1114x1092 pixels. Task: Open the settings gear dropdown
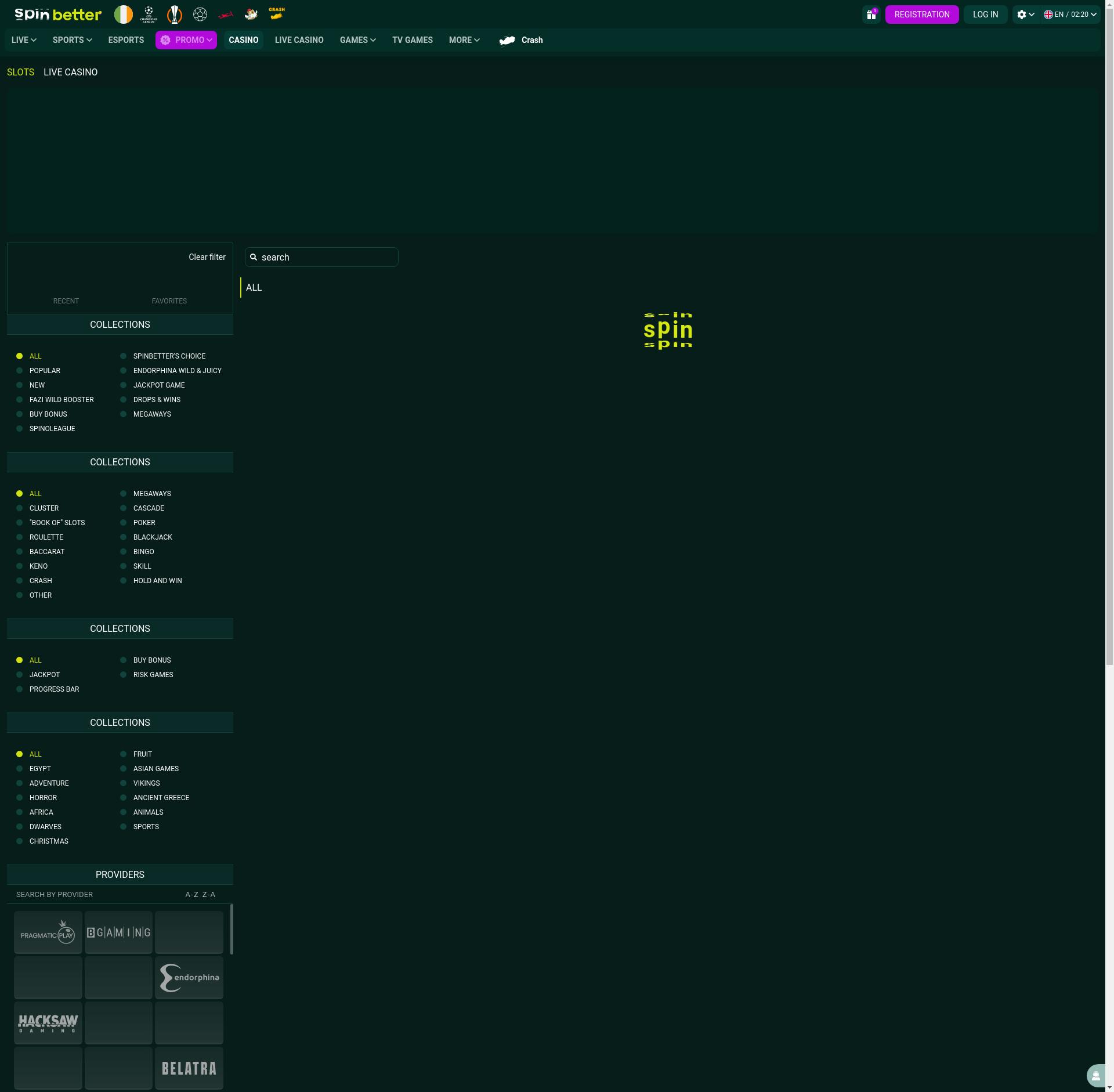pos(1026,15)
